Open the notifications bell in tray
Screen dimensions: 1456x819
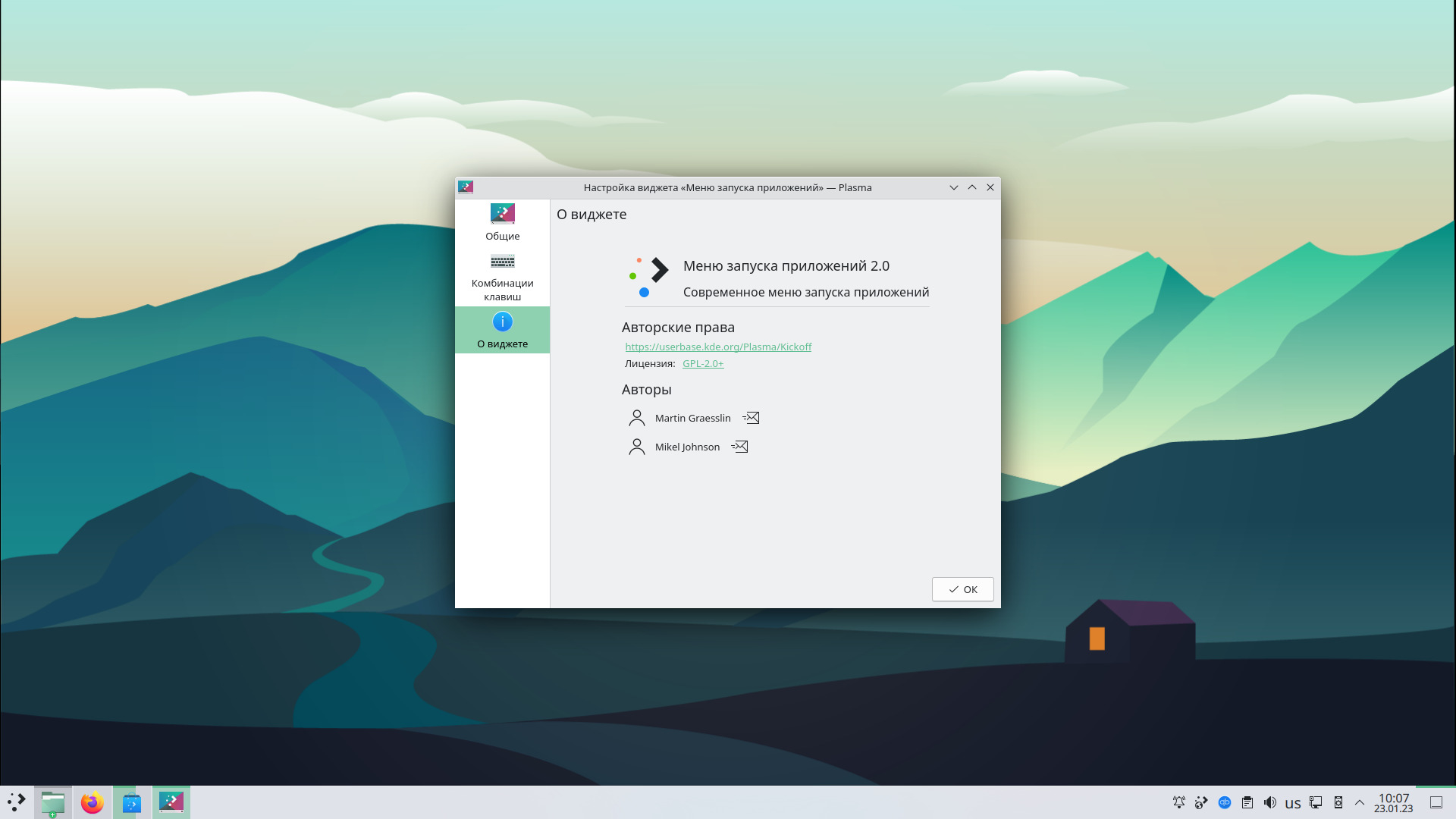[1178, 802]
